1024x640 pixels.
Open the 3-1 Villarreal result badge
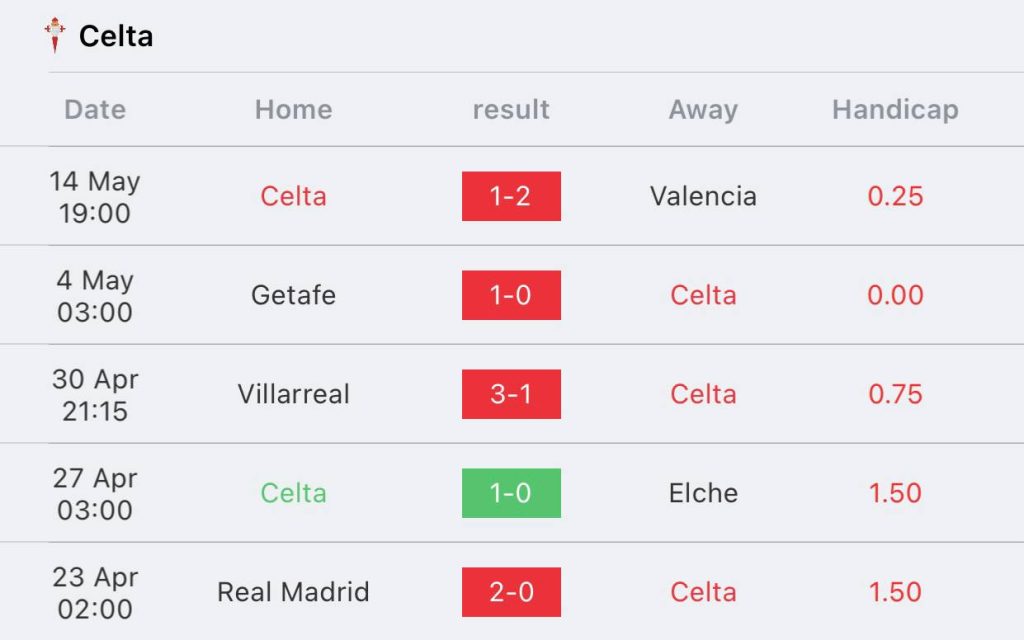point(511,394)
